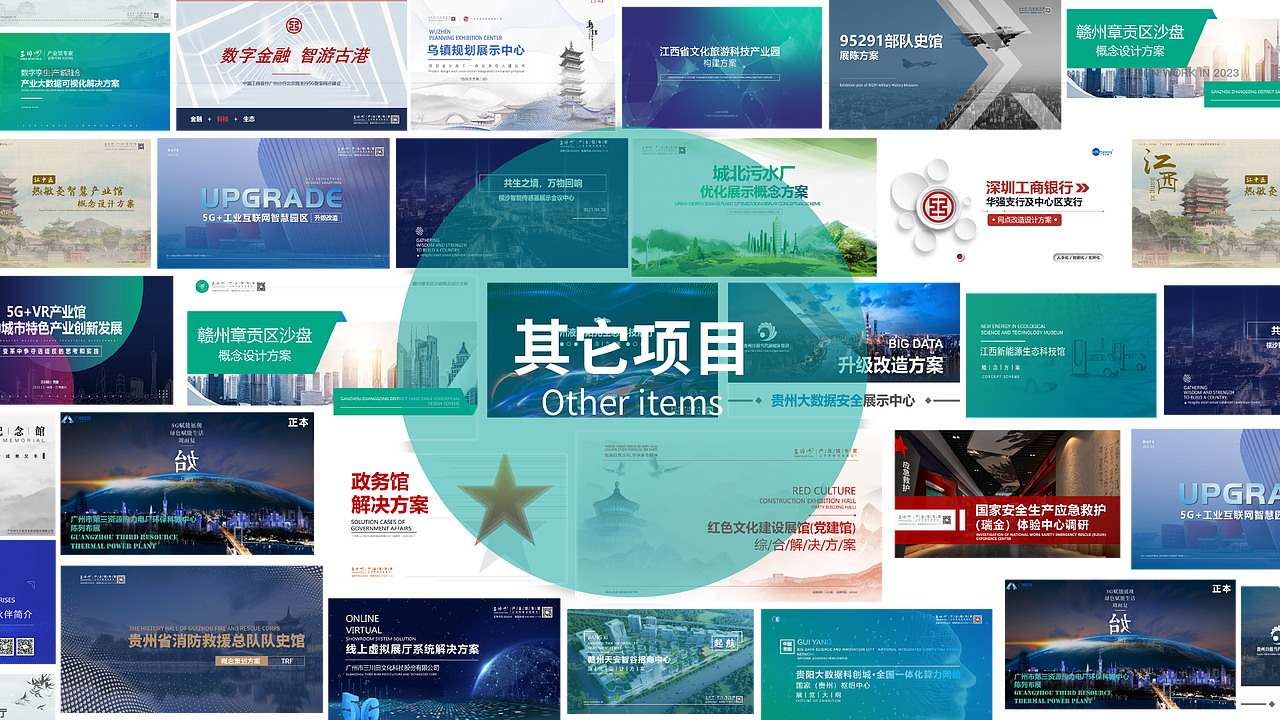The height and width of the screenshot is (720, 1280).
Task: Click the red star emblem on the 应急救护 card
Action: point(899,445)
